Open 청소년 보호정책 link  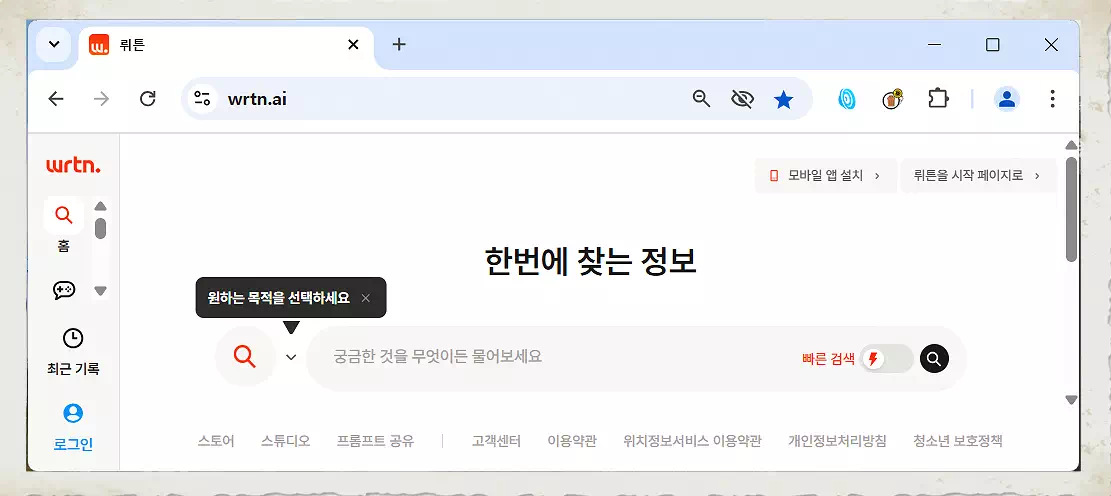click(x=958, y=441)
